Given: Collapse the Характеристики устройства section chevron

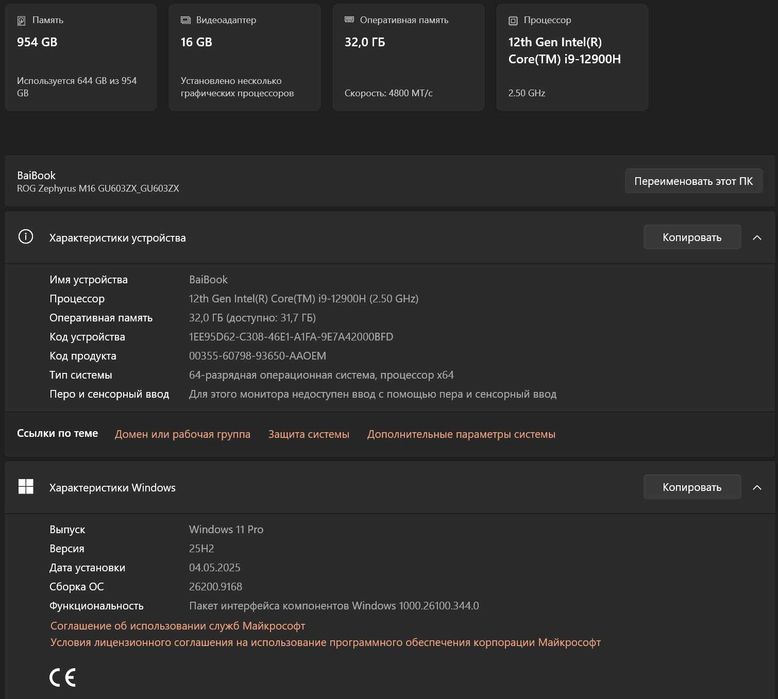Looking at the screenshot, I should coord(757,238).
